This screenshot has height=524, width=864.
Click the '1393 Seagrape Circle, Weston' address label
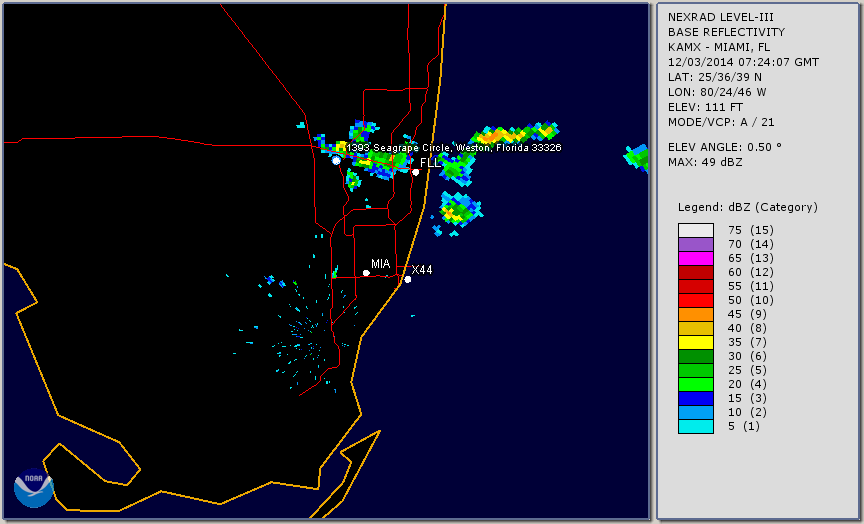453,148
